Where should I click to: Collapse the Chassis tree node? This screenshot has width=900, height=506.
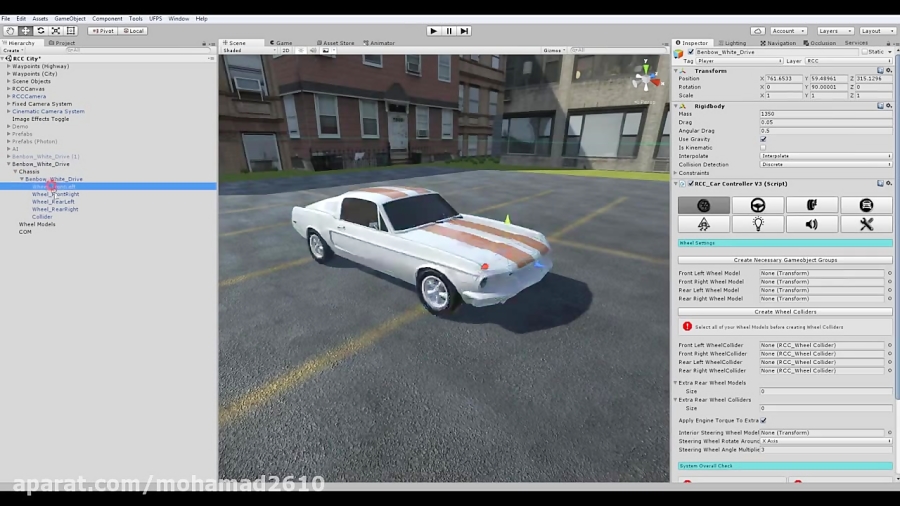point(15,172)
